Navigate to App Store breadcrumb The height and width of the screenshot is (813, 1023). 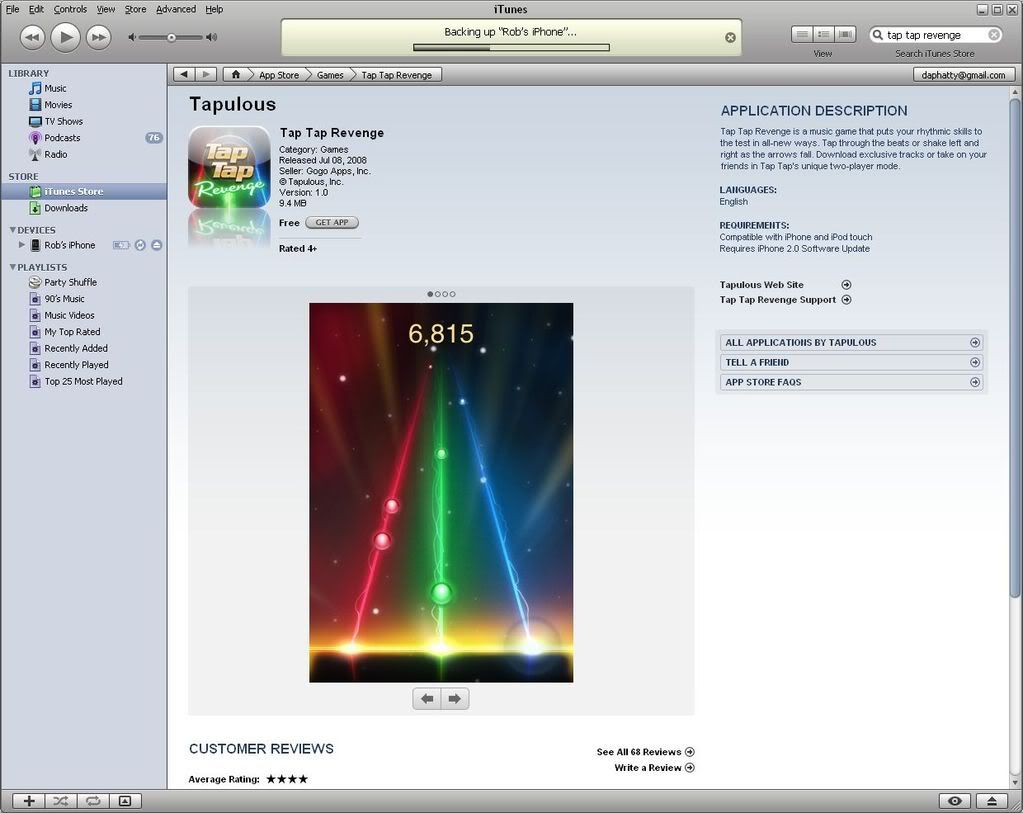[x=279, y=75]
